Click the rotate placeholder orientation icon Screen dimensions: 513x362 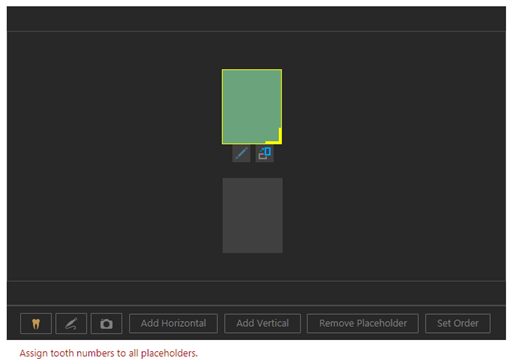tap(265, 154)
